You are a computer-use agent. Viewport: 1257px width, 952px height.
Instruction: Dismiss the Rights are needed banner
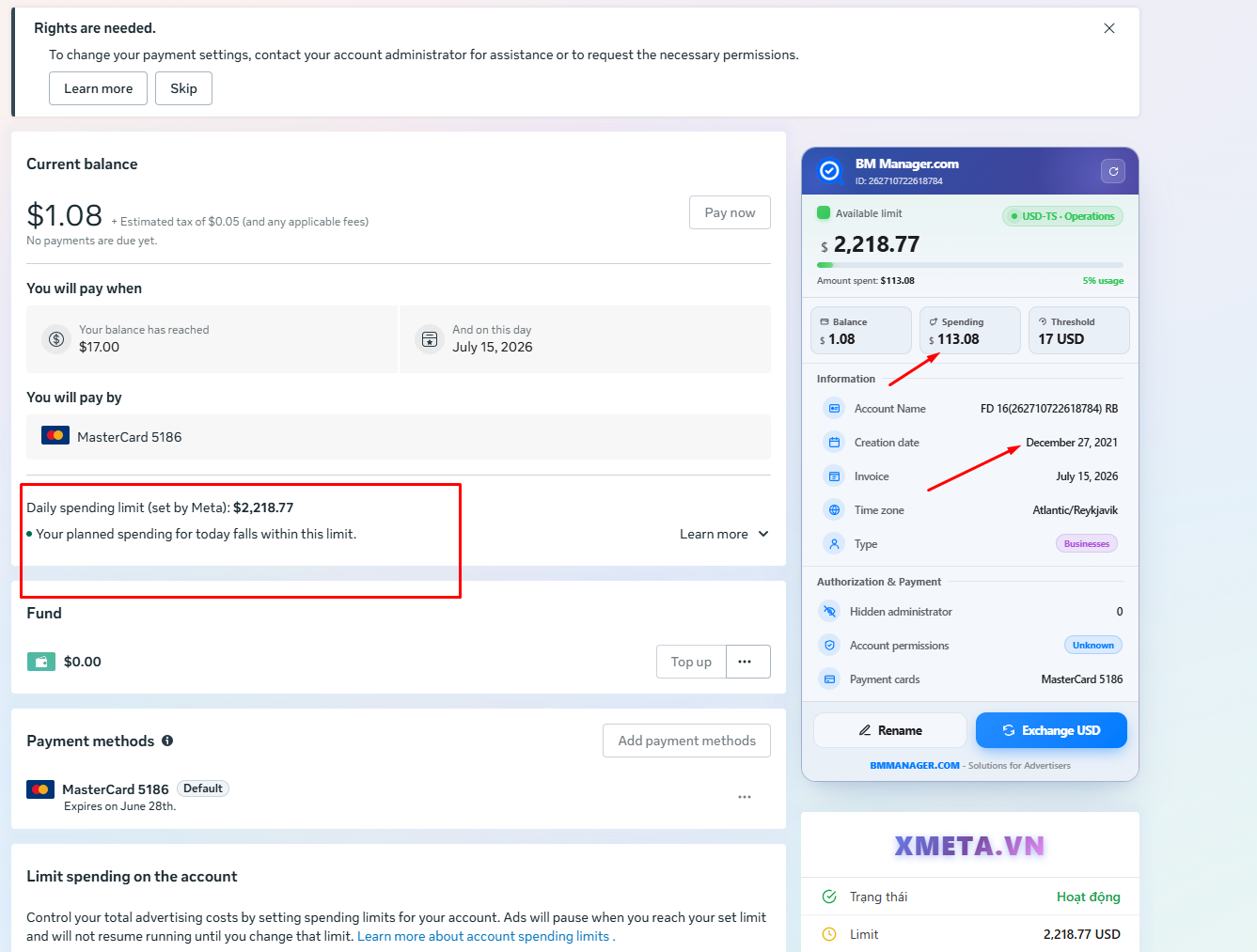[1109, 28]
